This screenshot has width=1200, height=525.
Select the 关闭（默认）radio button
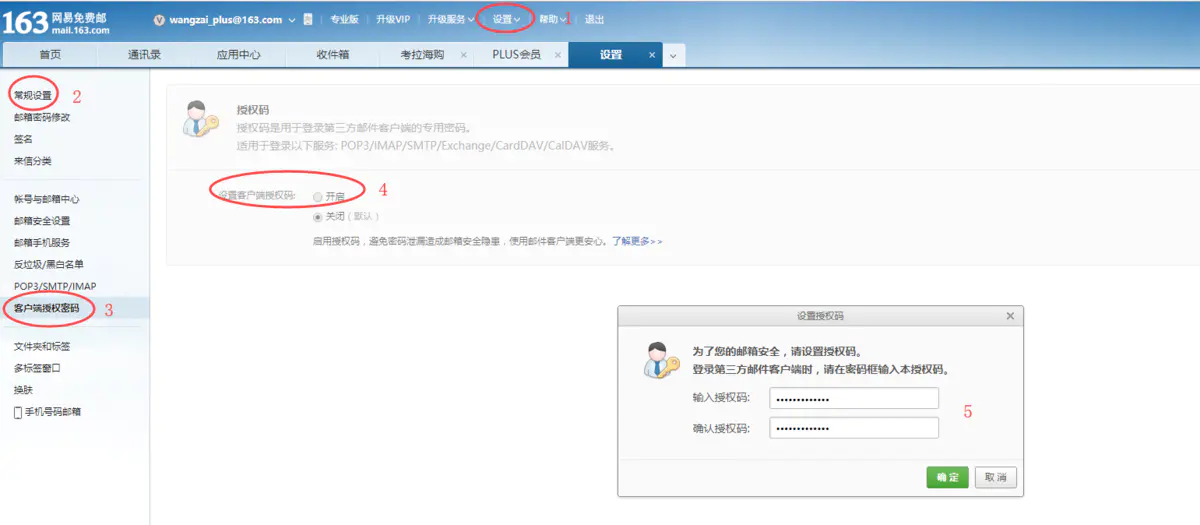(318, 217)
